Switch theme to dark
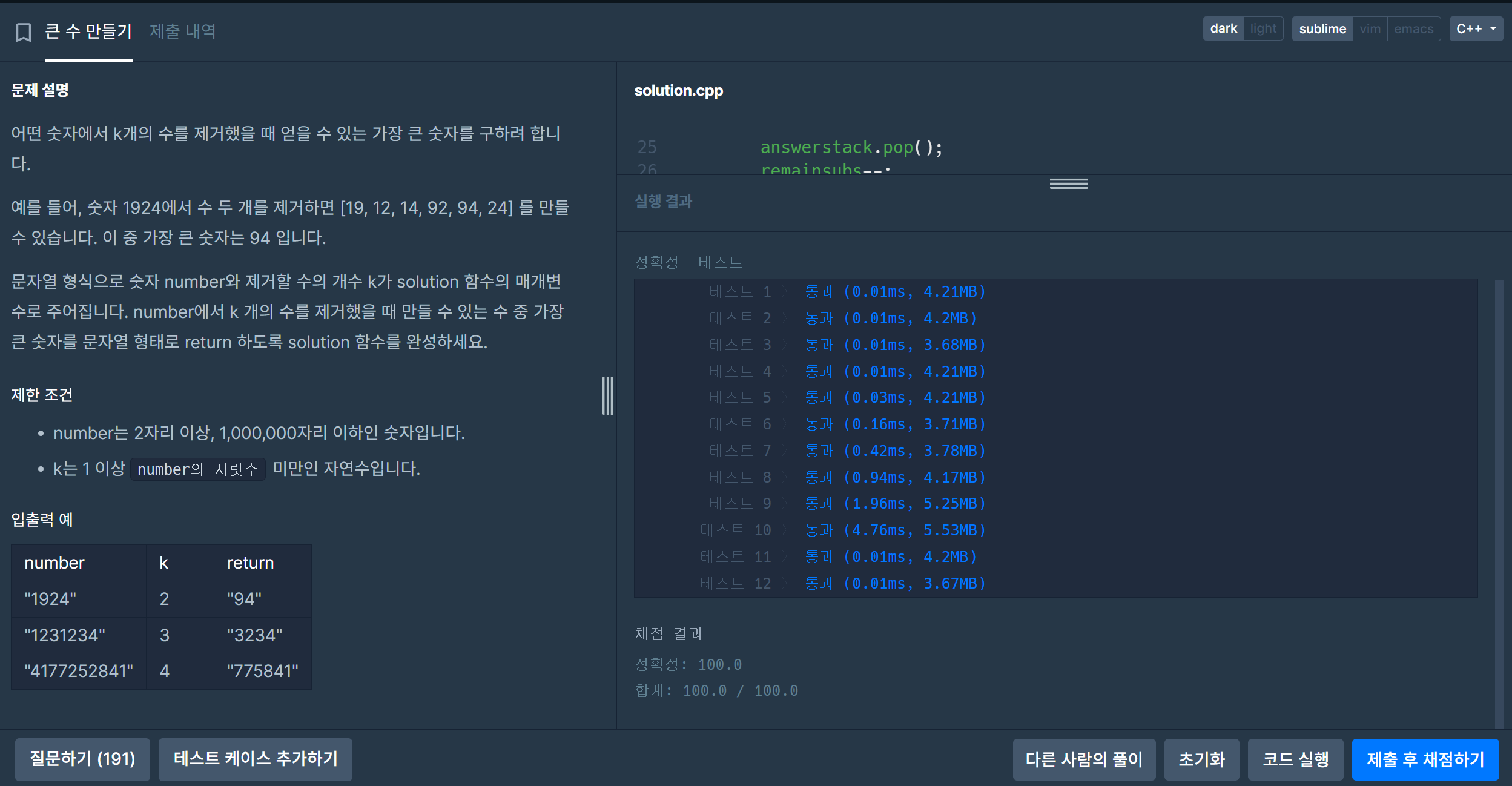 [1223, 29]
